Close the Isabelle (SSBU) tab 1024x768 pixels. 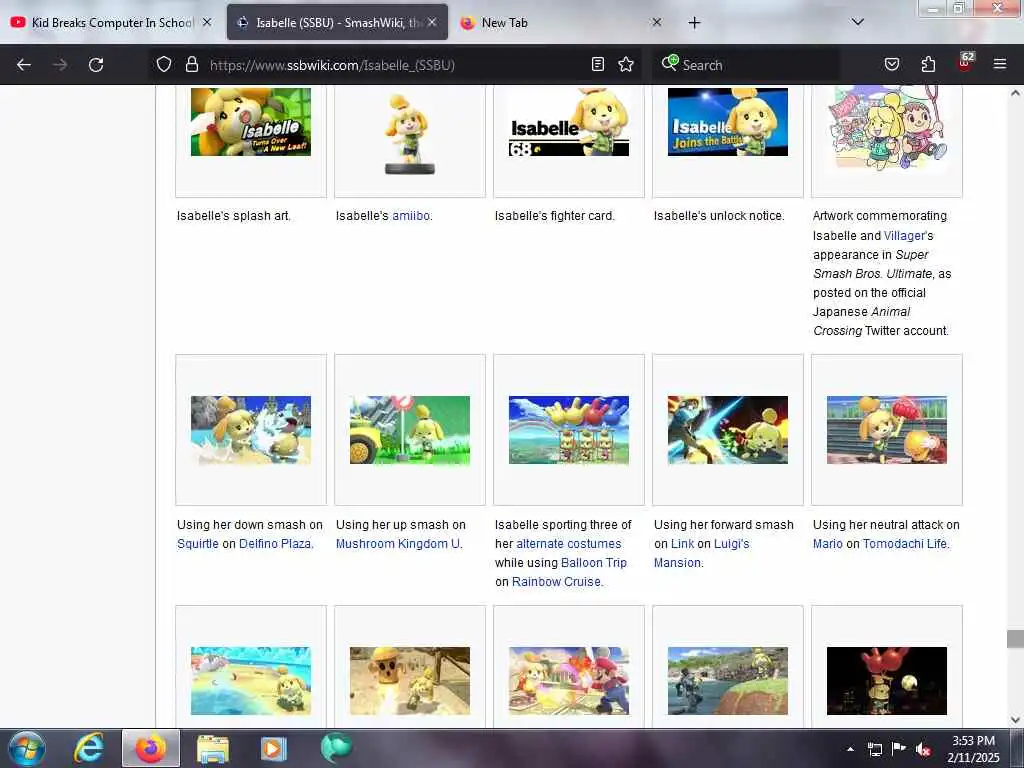coord(432,22)
